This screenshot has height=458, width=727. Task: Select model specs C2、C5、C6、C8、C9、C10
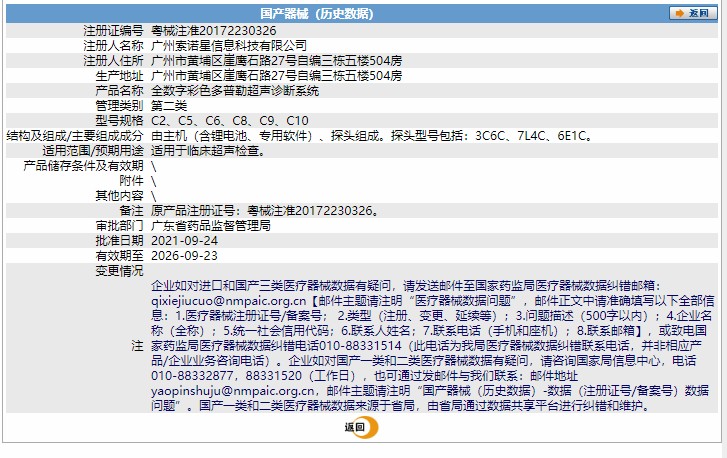point(230,121)
